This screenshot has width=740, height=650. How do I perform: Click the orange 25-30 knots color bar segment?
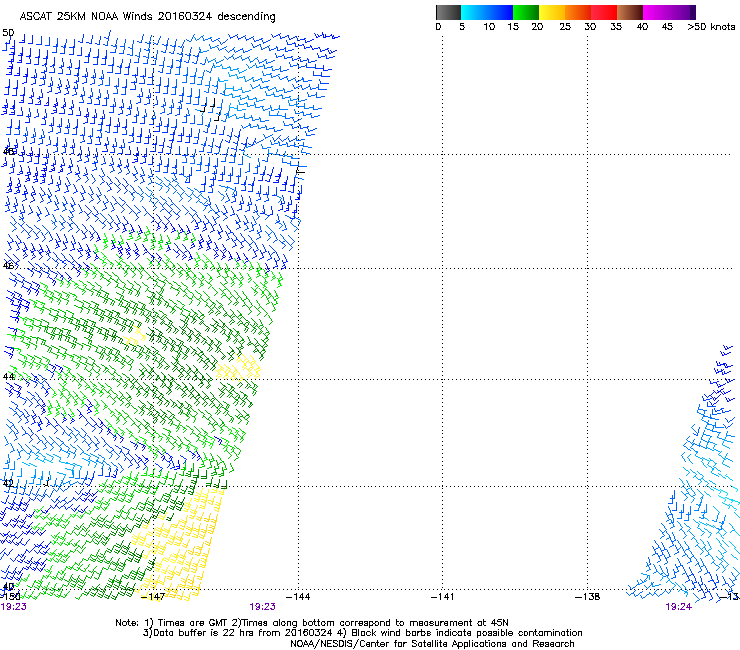(578, 12)
